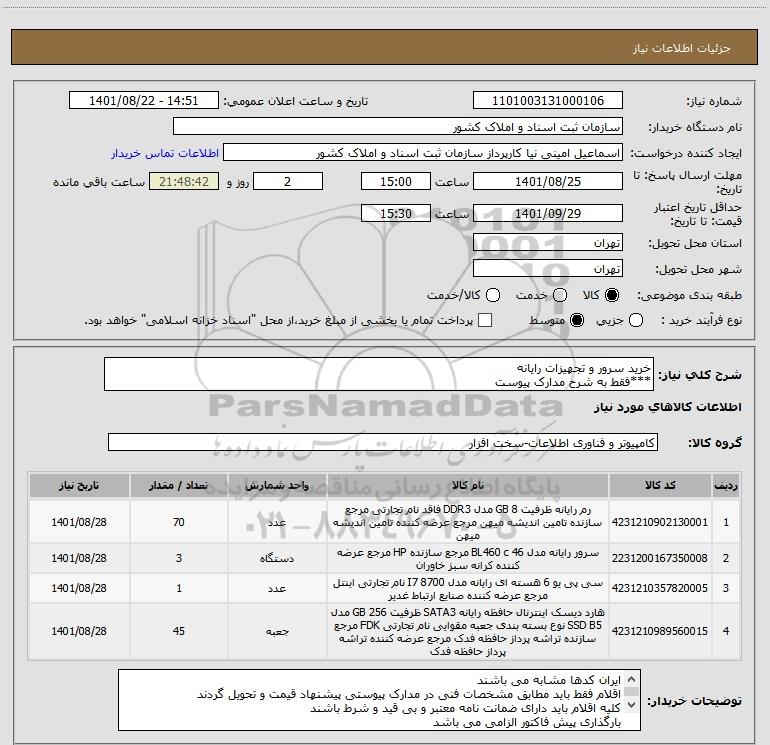Click the SATA3 256 GB SSD item name
The image size is (770, 745).
click(468, 632)
